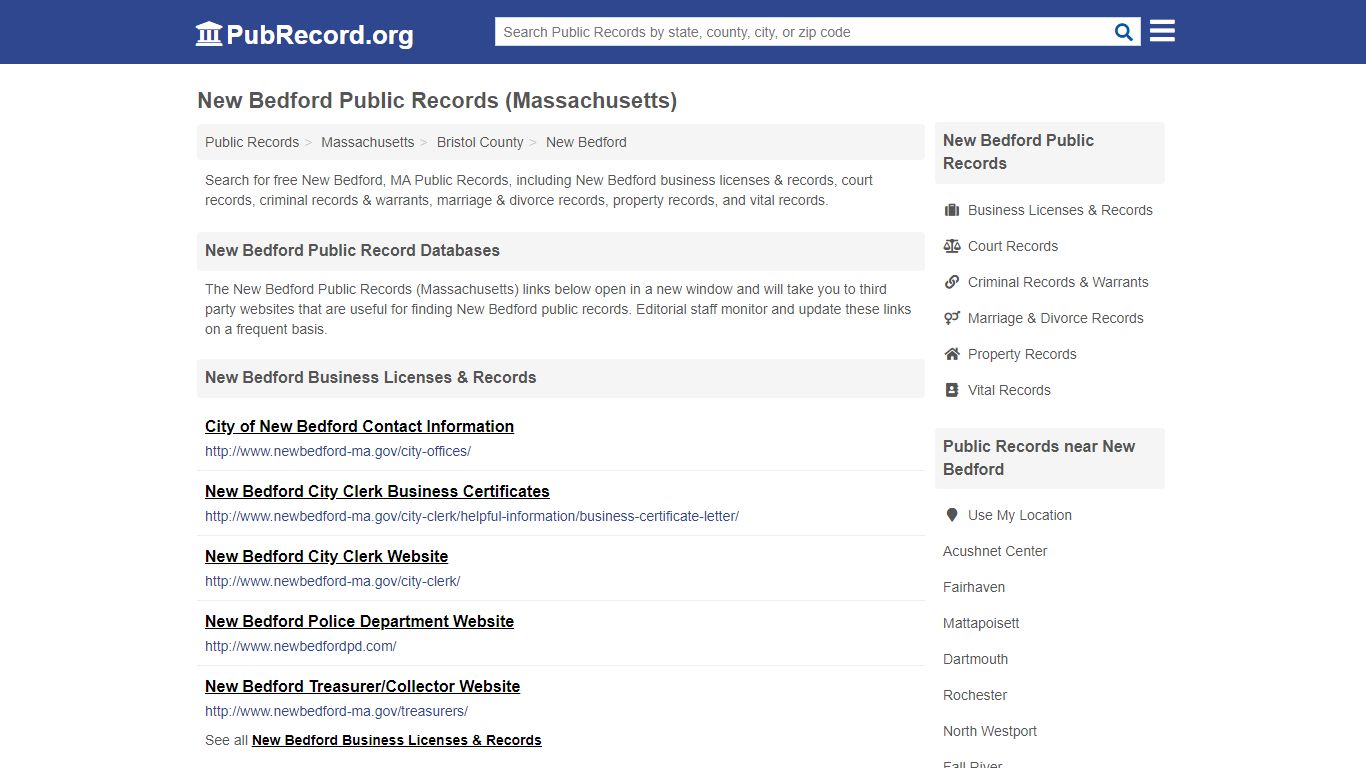Click the Vital Records book icon

tap(952, 390)
